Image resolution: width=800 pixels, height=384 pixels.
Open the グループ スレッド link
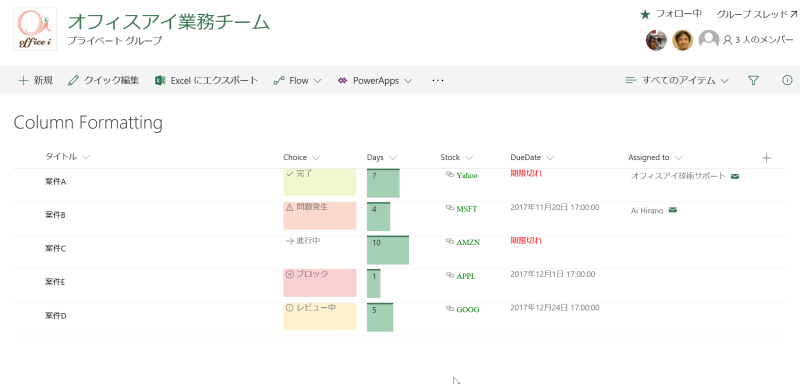(757, 14)
